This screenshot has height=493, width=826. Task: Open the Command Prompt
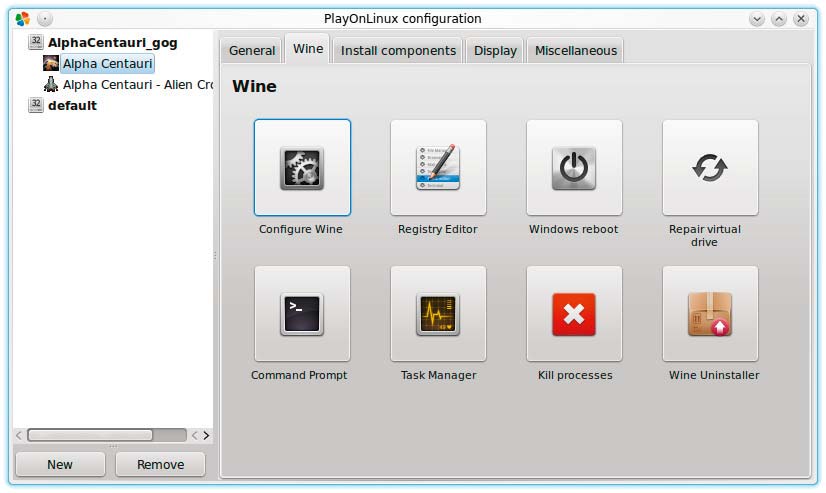point(302,314)
